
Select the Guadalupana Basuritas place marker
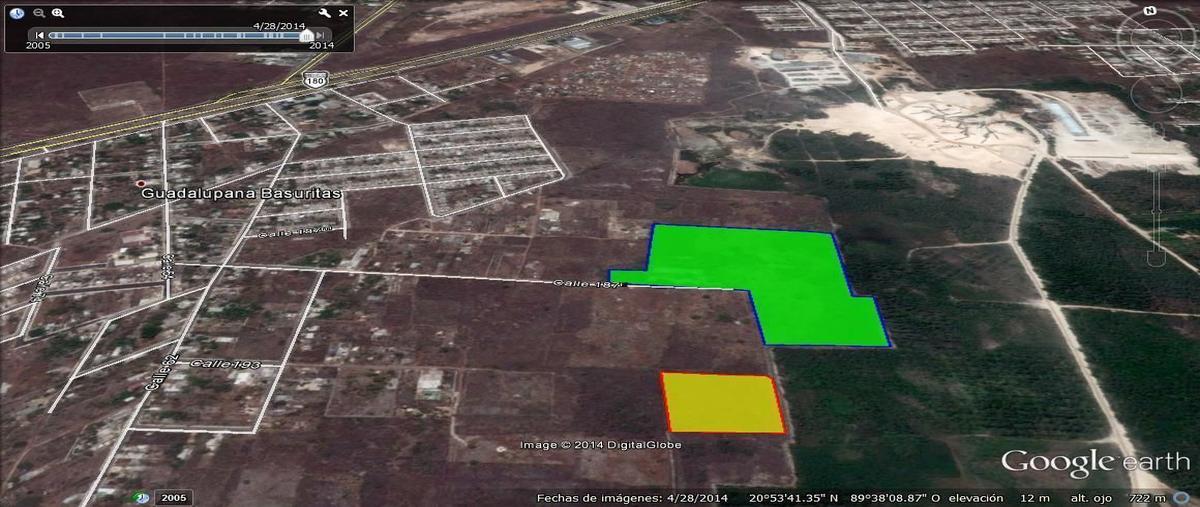(140, 183)
